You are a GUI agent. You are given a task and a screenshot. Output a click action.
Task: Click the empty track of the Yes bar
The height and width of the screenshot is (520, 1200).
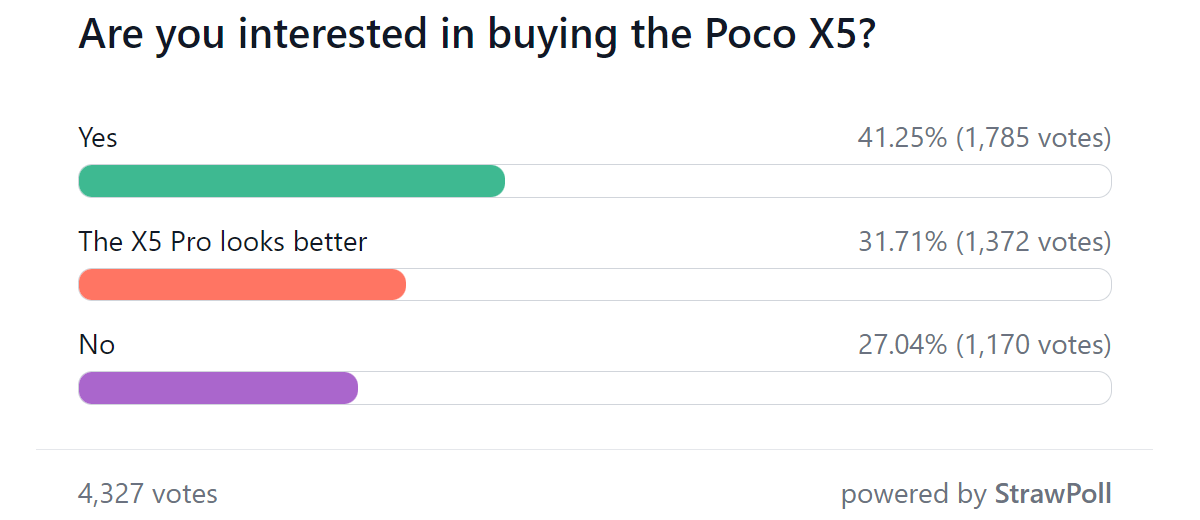tap(808, 181)
